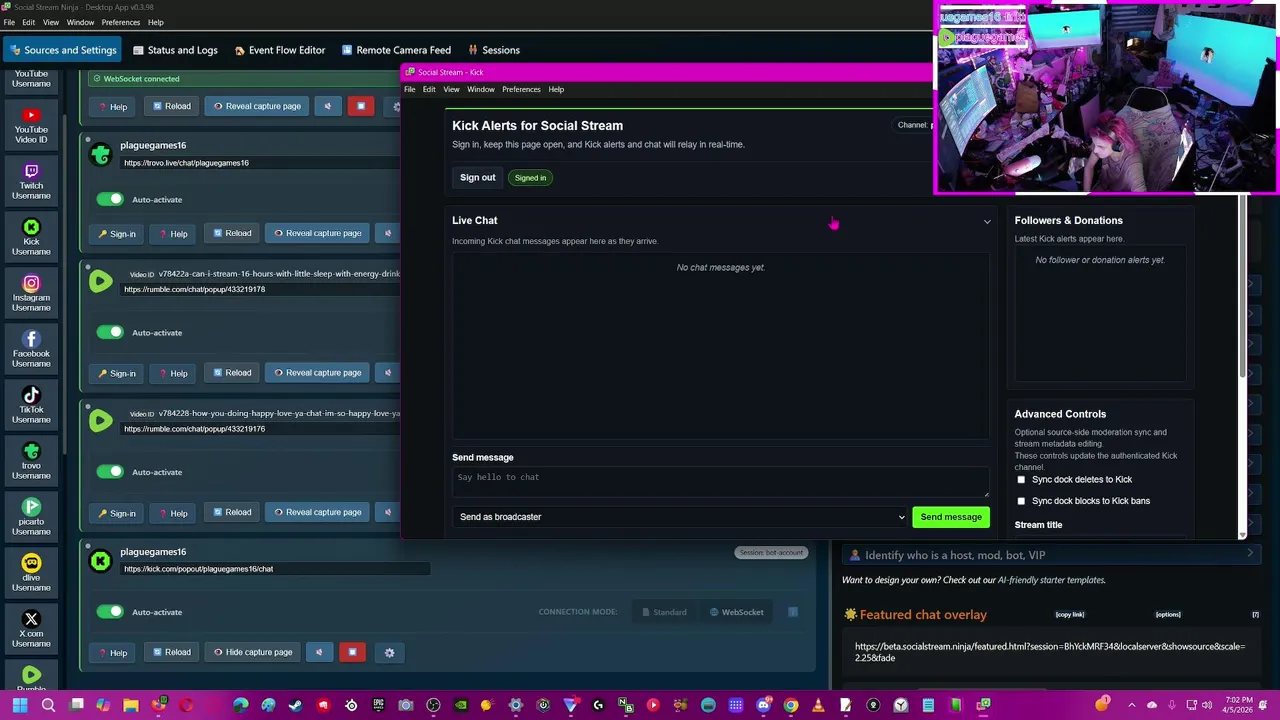This screenshot has width=1280, height=720.
Task: Open Chrome from the taskbar
Action: [x=790, y=705]
